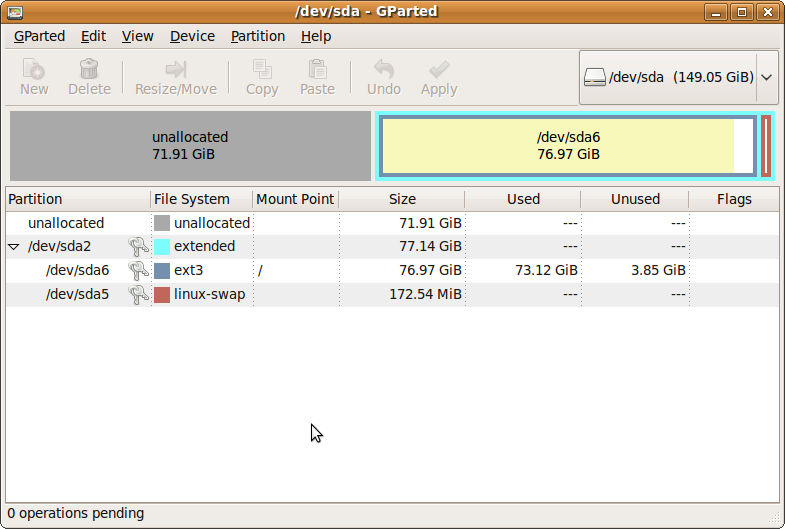Image resolution: width=785 pixels, height=529 pixels.
Task: Select the unallocated block in disk map
Action: (x=190, y=146)
